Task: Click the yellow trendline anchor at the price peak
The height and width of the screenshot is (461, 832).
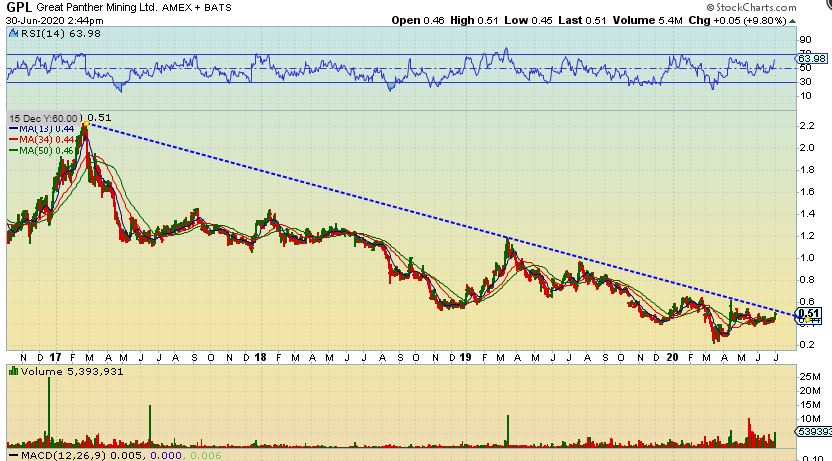Action: pyautogui.click(x=86, y=124)
